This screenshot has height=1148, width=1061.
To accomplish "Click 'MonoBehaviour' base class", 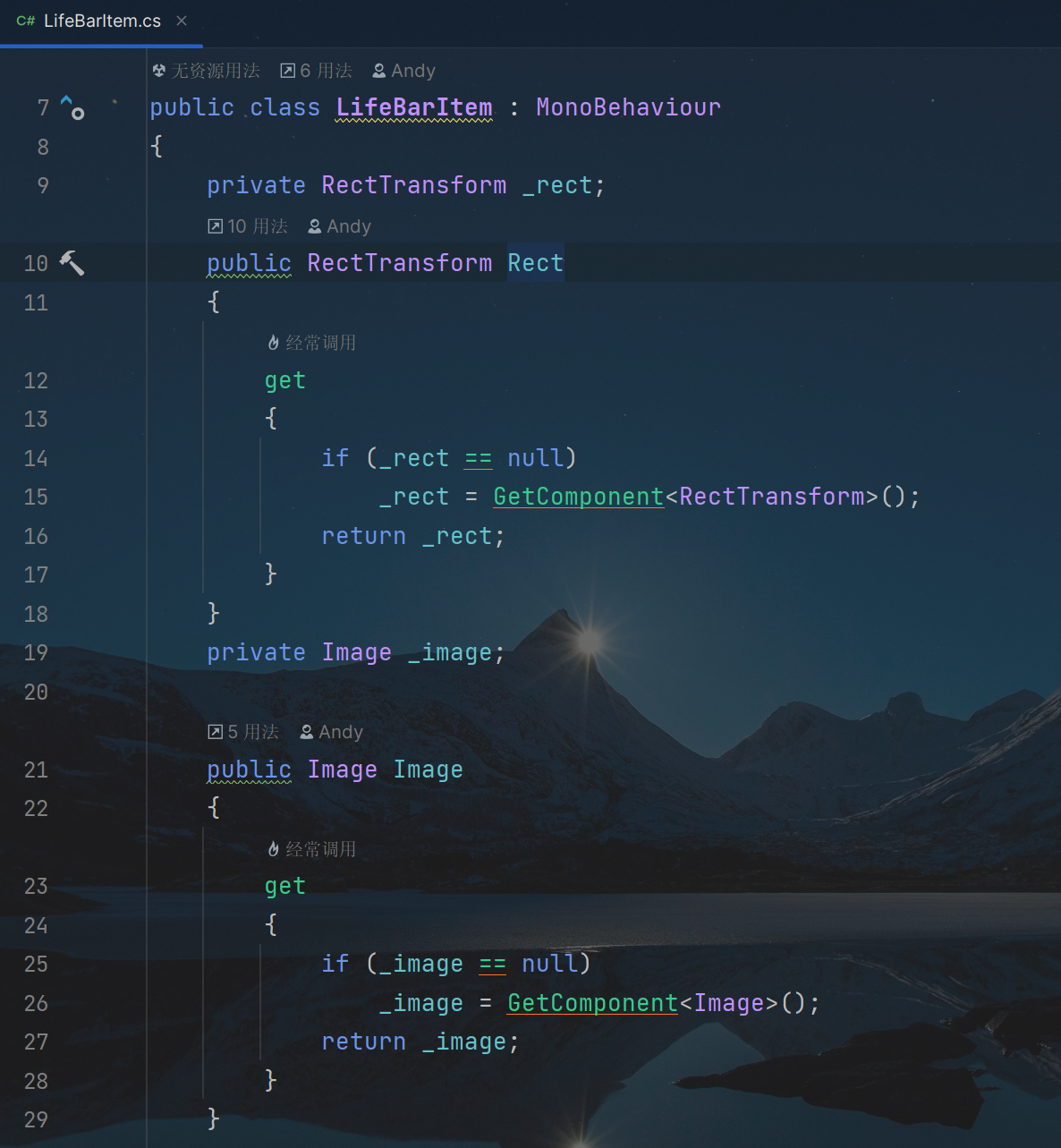I will point(628,107).
